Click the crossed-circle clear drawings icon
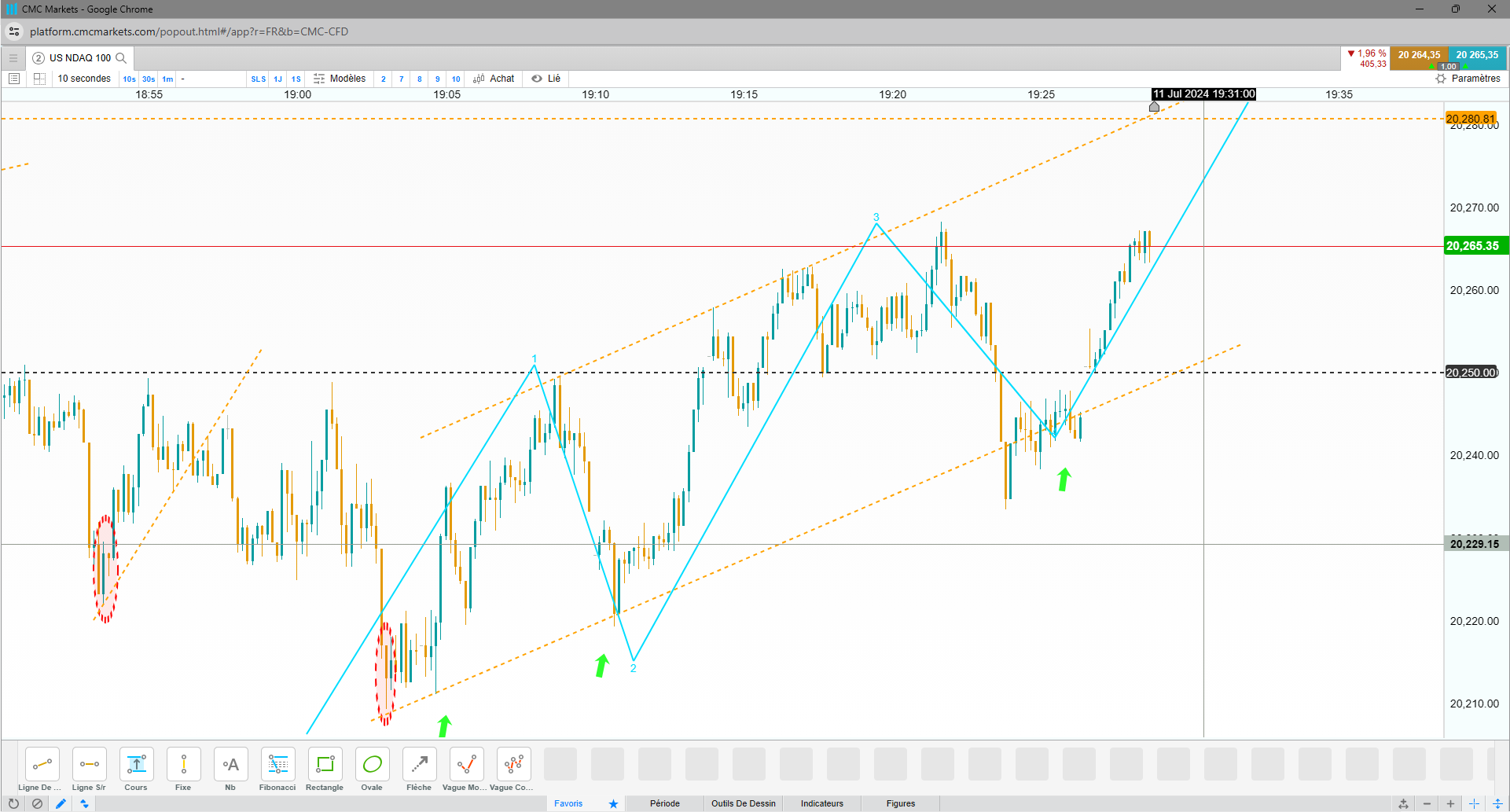The width and height of the screenshot is (1510, 812). (37, 803)
